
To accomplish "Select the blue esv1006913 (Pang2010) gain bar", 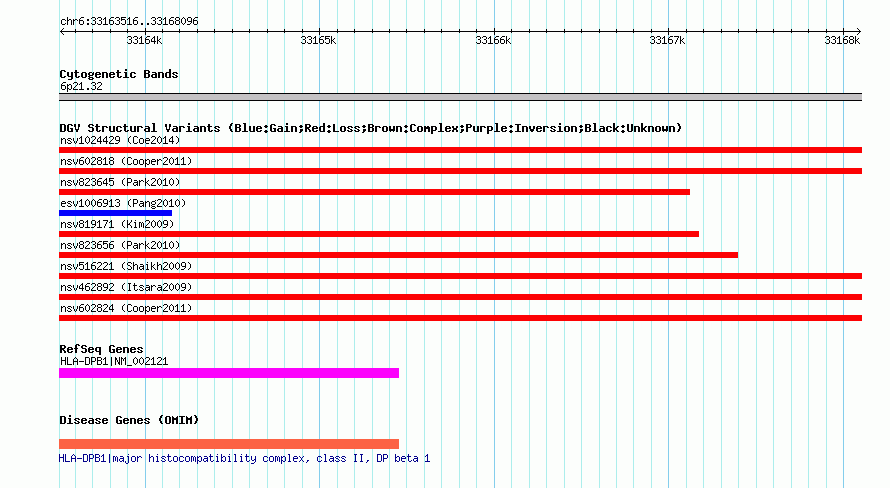I will [115, 213].
